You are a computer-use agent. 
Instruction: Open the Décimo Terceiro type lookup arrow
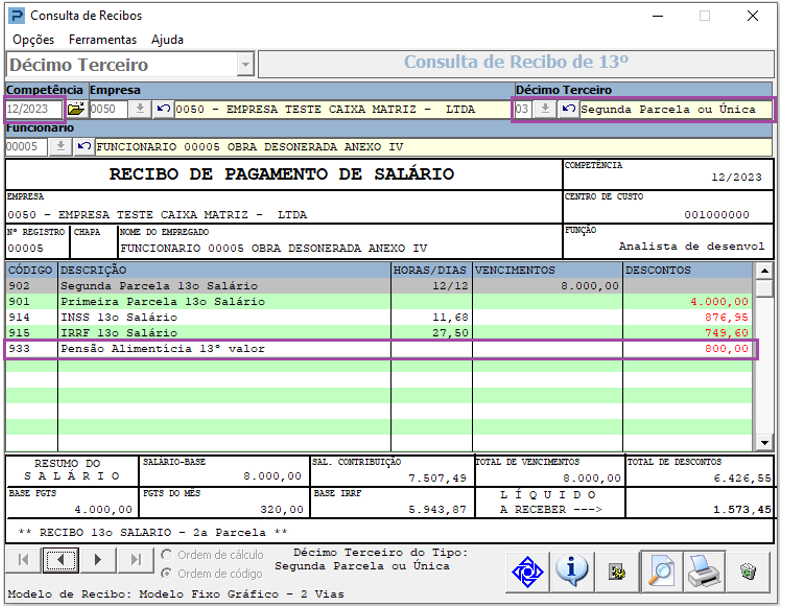pos(545,109)
